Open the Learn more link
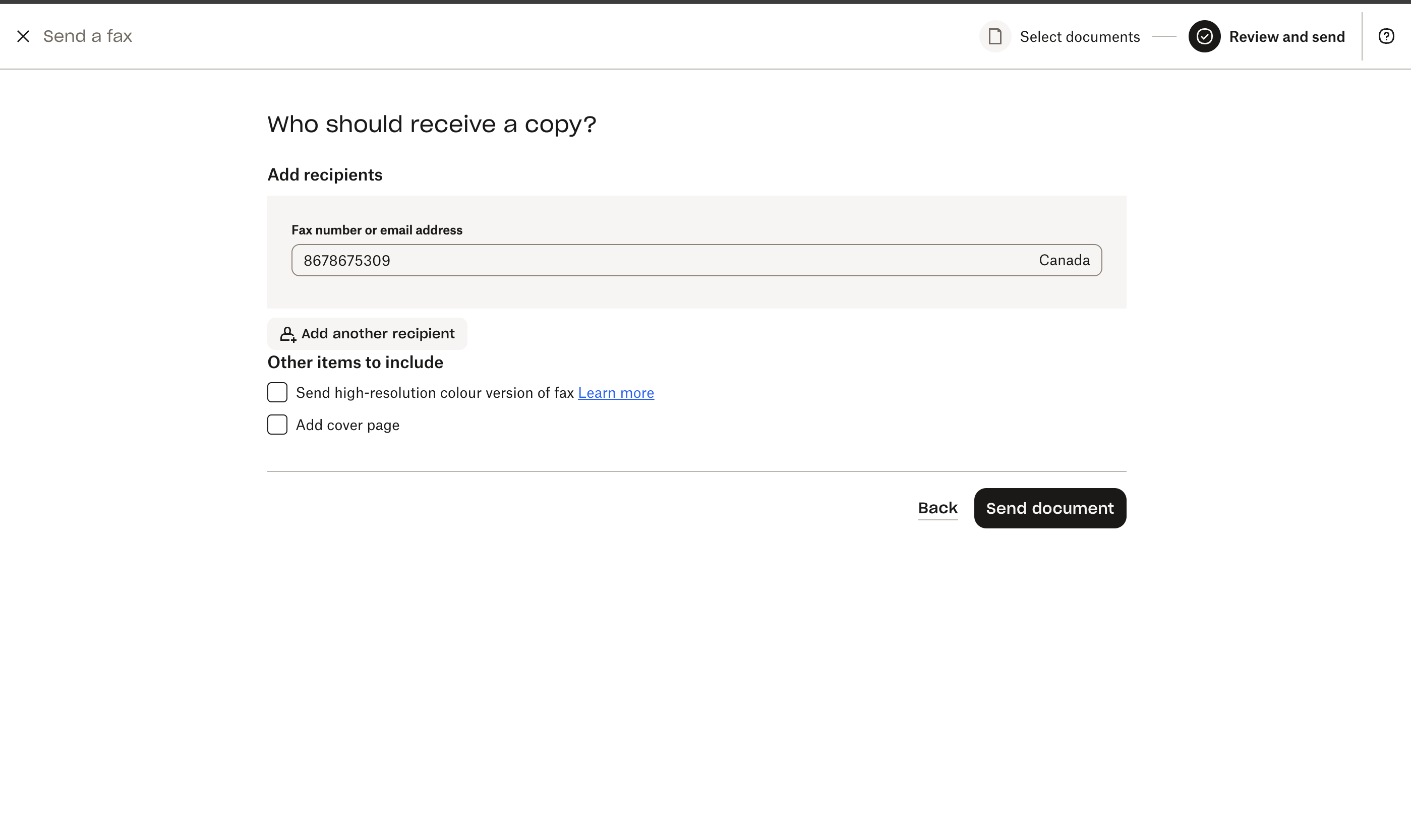Image resolution: width=1411 pixels, height=840 pixels. click(x=615, y=392)
